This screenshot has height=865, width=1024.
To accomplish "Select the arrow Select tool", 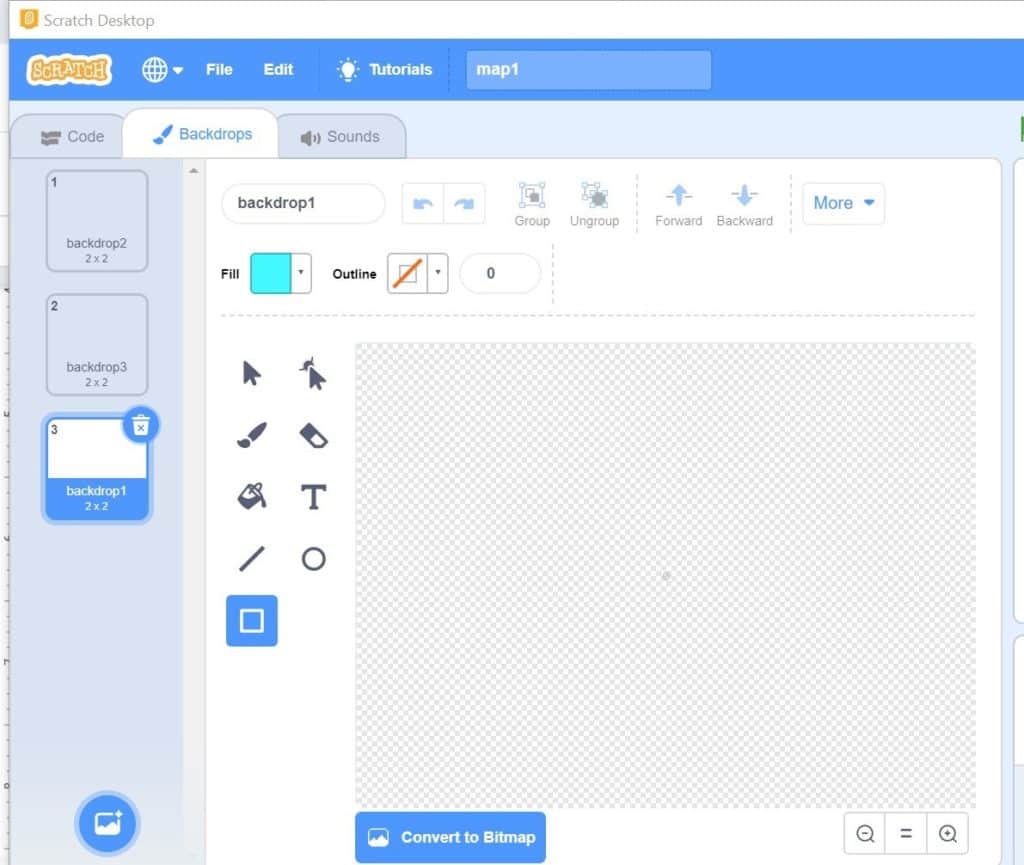I will pos(251,374).
